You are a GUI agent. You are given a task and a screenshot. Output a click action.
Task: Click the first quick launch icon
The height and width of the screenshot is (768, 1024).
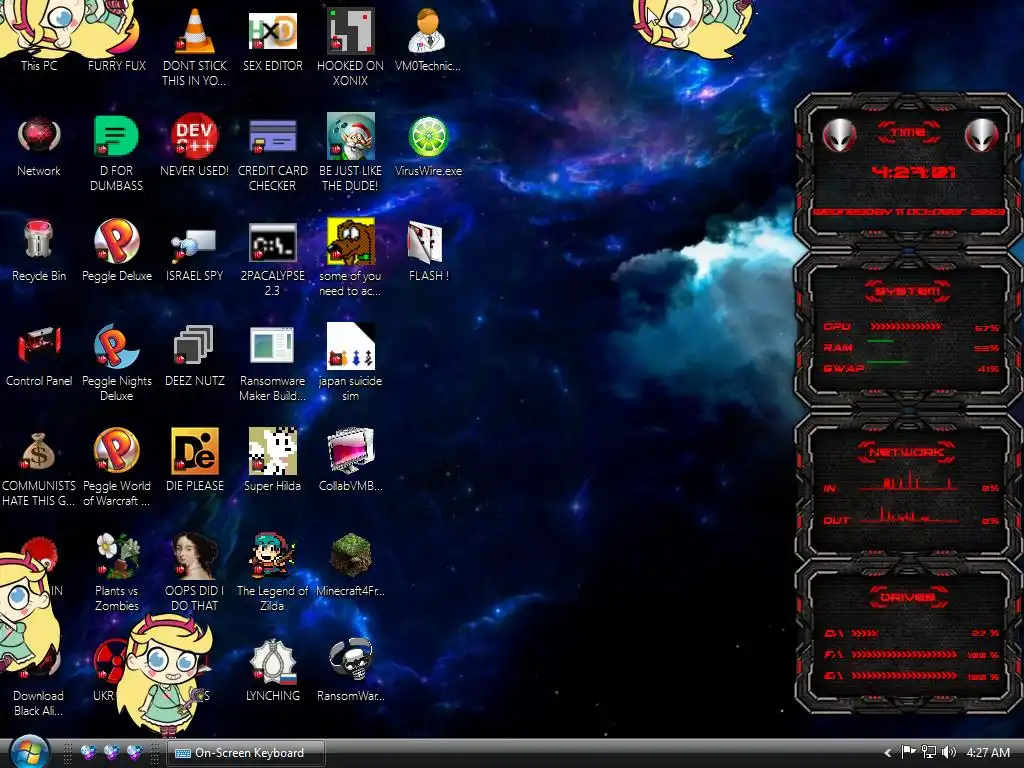click(x=88, y=752)
